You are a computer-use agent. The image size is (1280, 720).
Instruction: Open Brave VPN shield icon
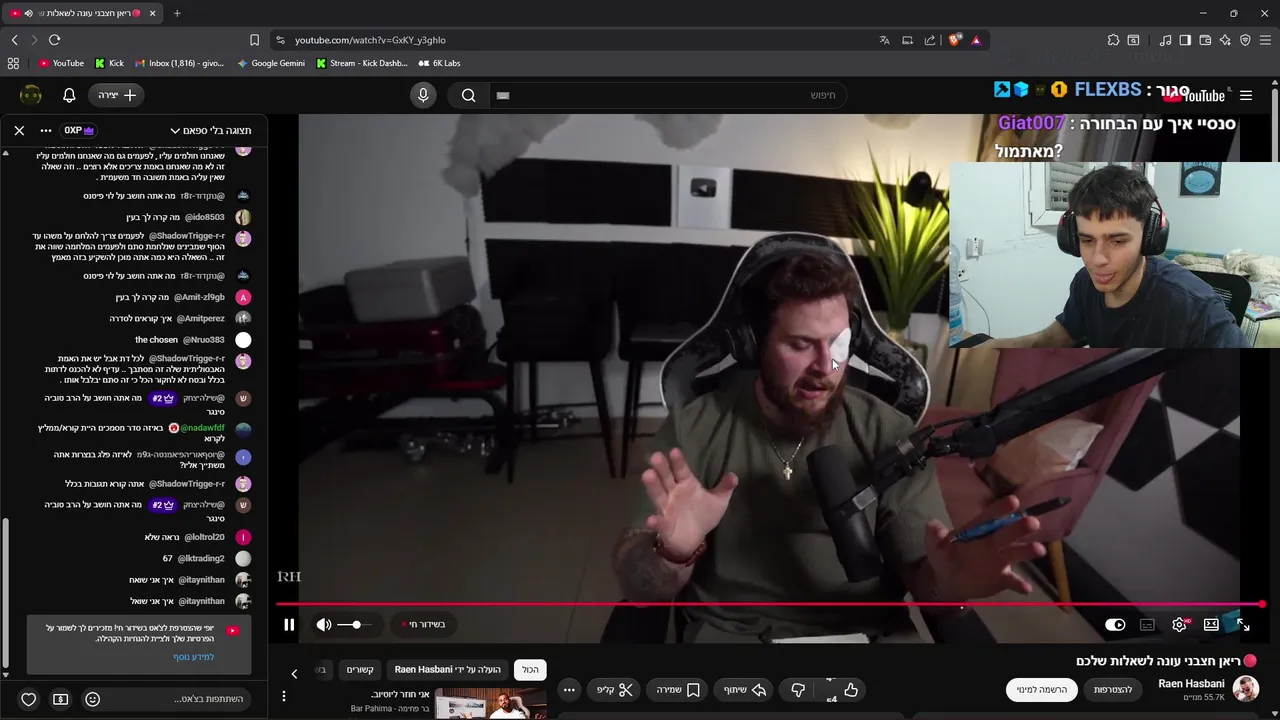click(1245, 40)
